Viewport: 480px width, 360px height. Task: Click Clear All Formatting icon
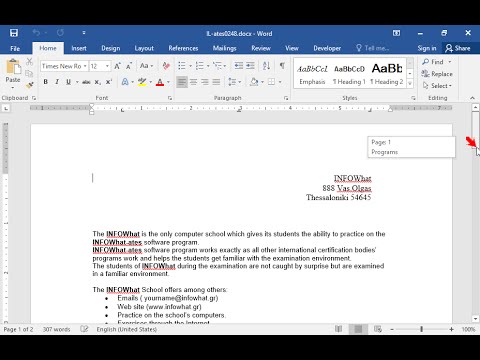(x=166, y=66)
